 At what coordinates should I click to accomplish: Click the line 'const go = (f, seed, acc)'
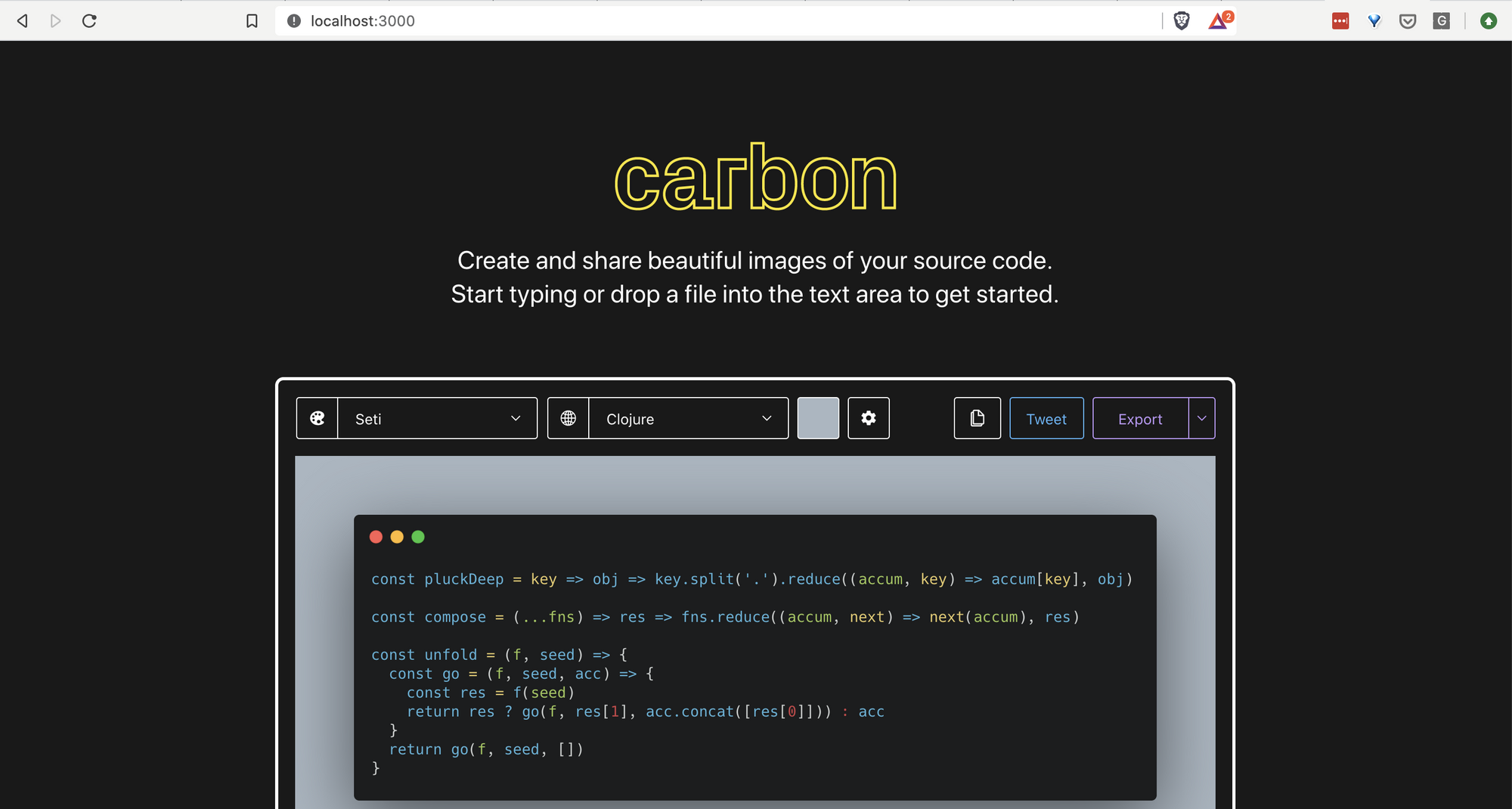pyautogui.click(x=522, y=674)
